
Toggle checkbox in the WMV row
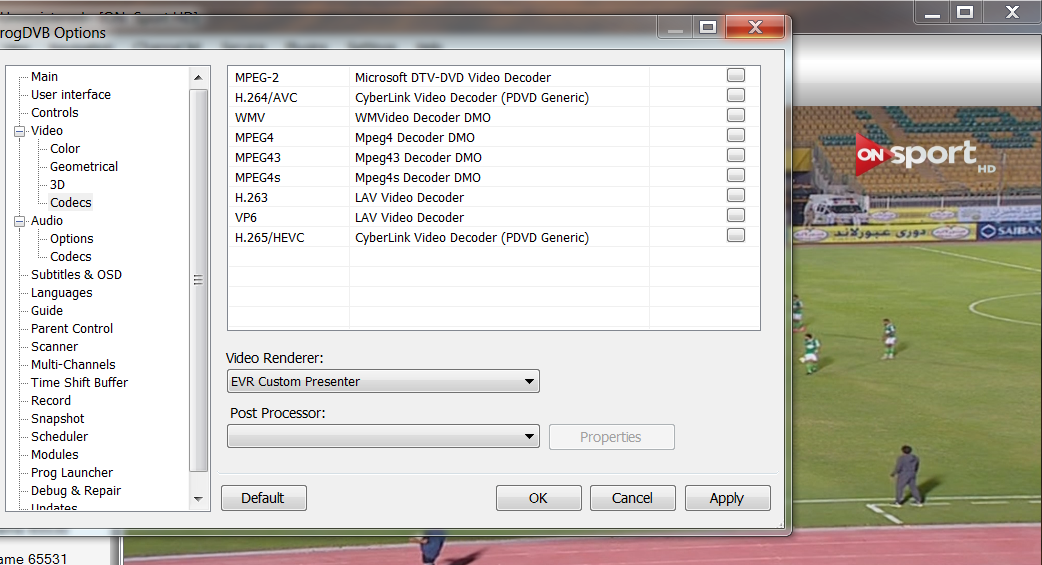[736, 116]
